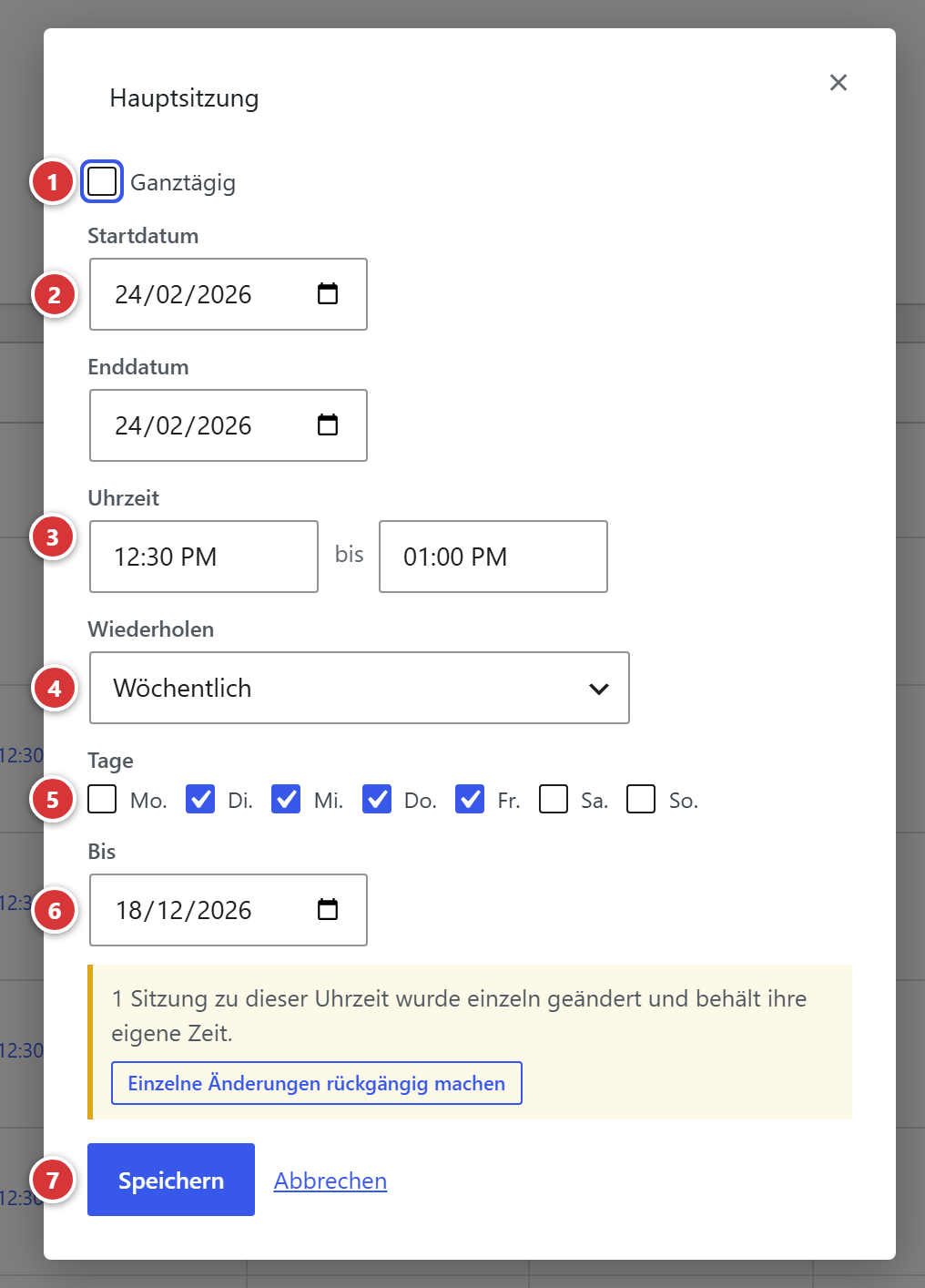The width and height of the screenshot is (925, 1288).
Task: Uncheck the Di. day checkbox
Action: (200, 799)
